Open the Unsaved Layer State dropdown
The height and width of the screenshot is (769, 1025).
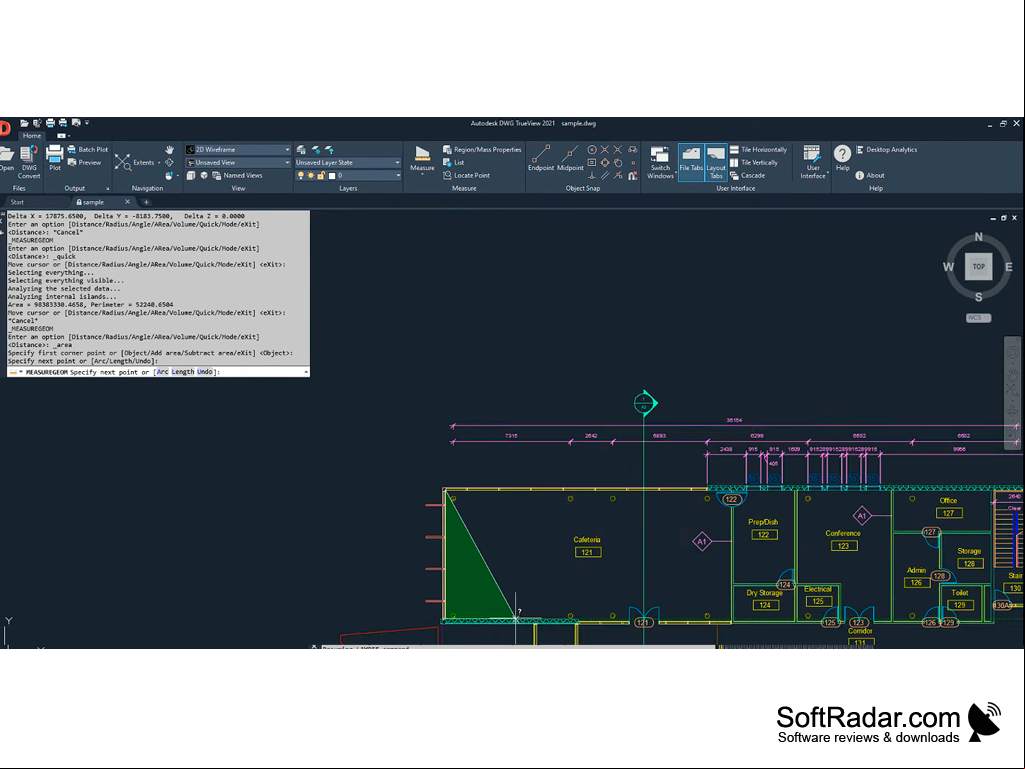(348, 162)
